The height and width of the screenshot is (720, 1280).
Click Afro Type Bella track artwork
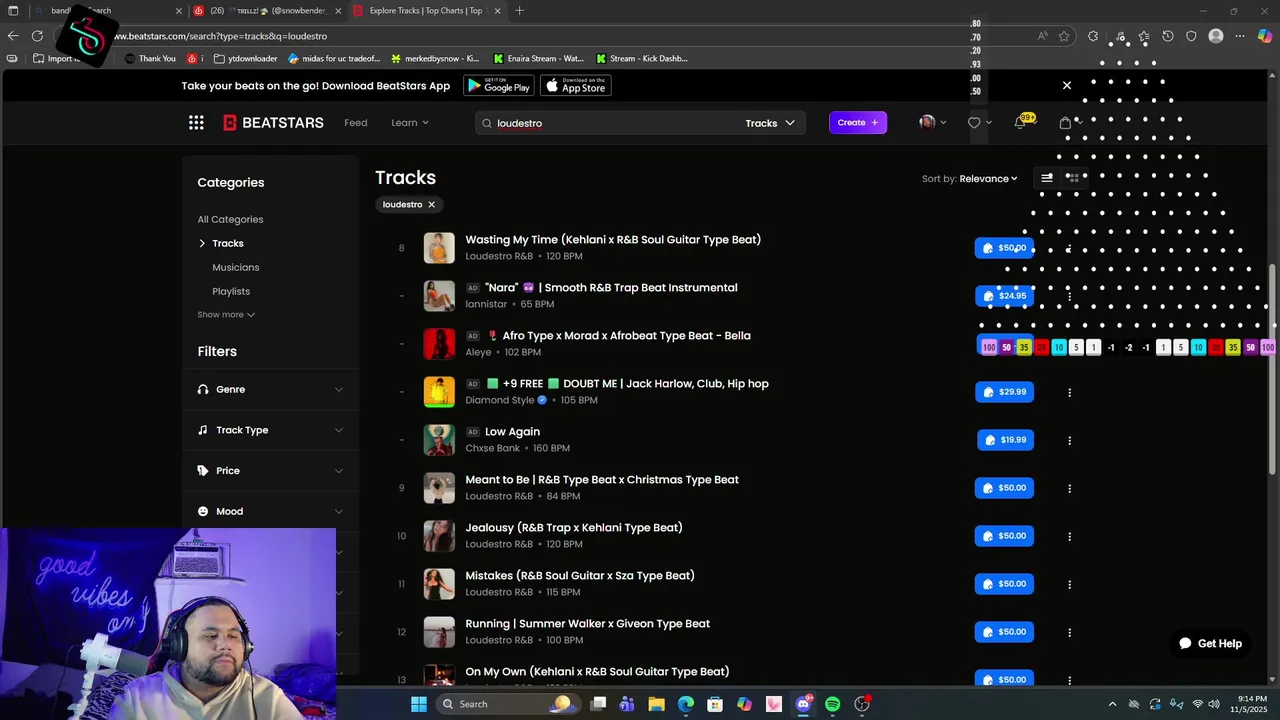[x=439, y=344]
